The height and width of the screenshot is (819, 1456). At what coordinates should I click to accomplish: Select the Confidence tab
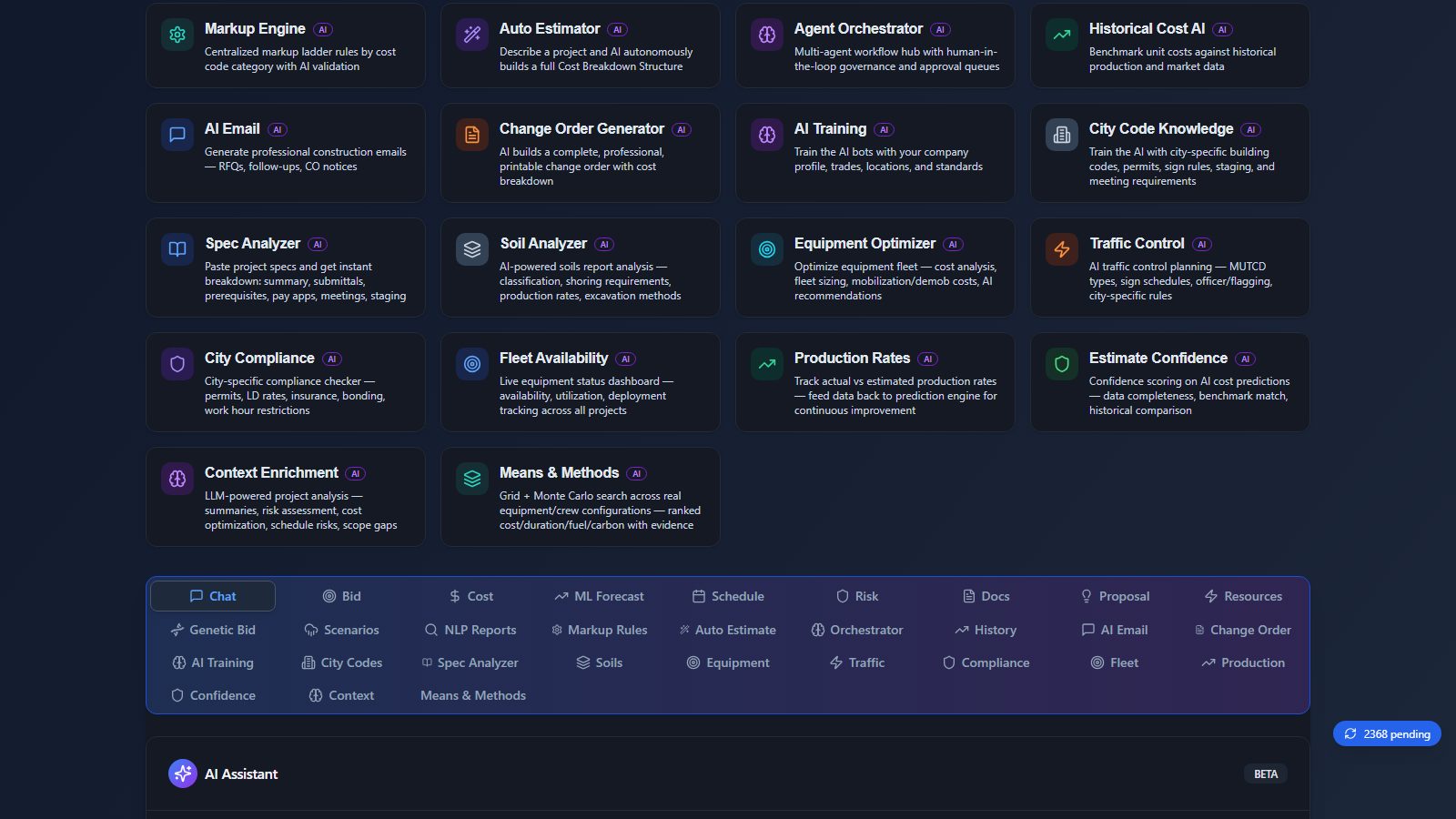point(213,695)
